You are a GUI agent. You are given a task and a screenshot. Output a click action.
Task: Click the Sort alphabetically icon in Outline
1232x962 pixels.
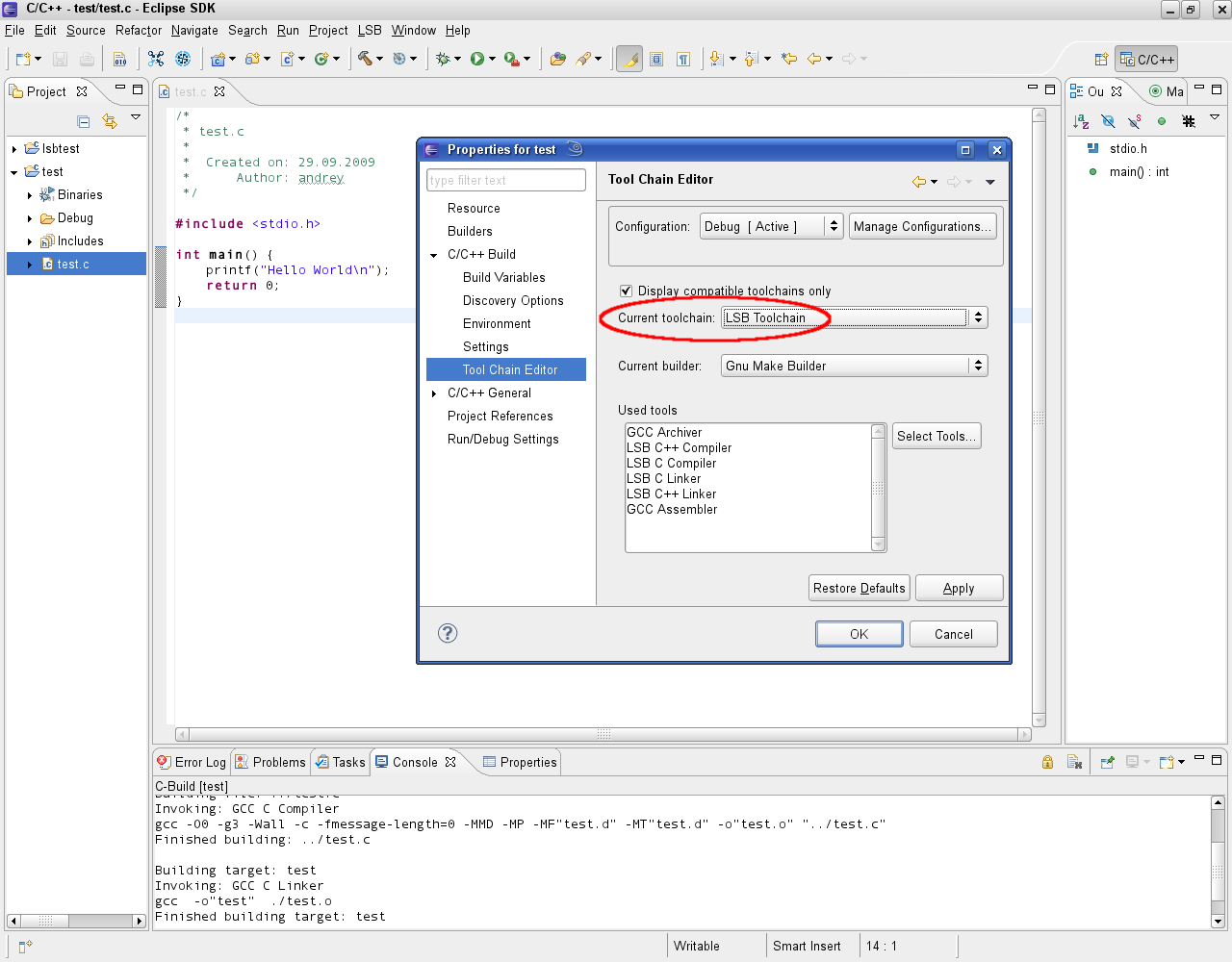pos(1081,121)
